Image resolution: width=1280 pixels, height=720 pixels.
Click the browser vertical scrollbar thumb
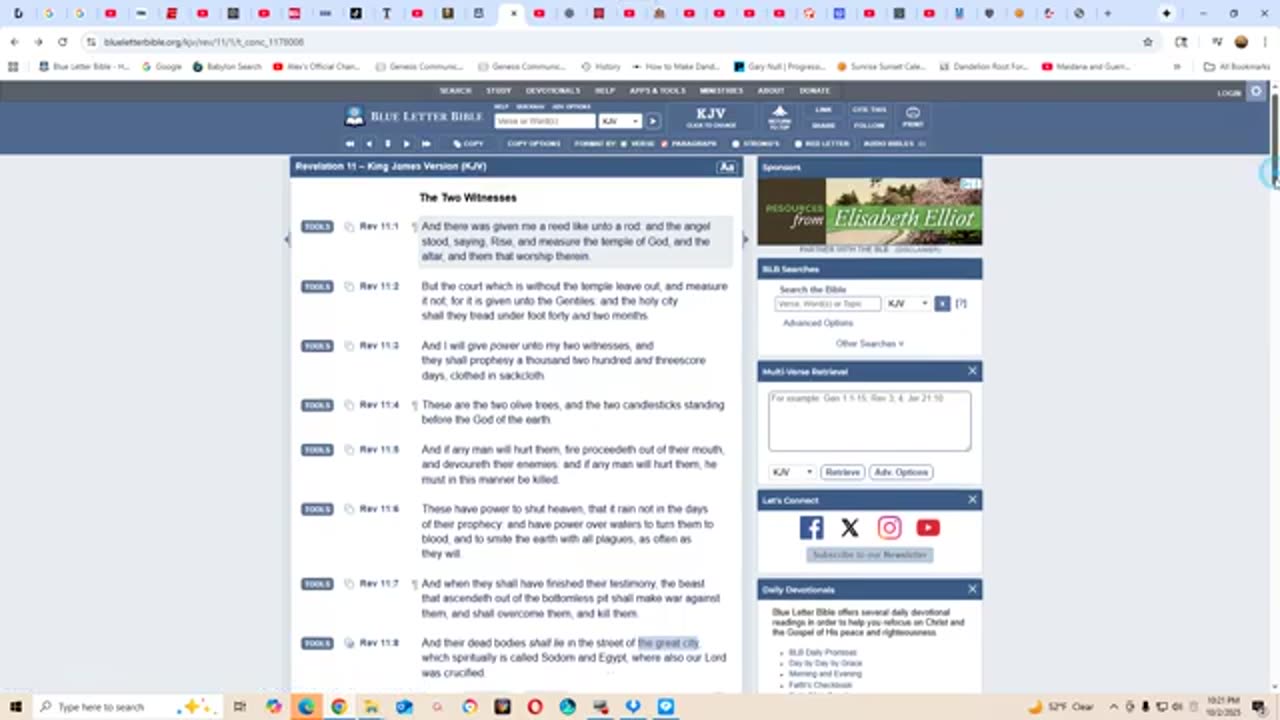pos(1274,142)
